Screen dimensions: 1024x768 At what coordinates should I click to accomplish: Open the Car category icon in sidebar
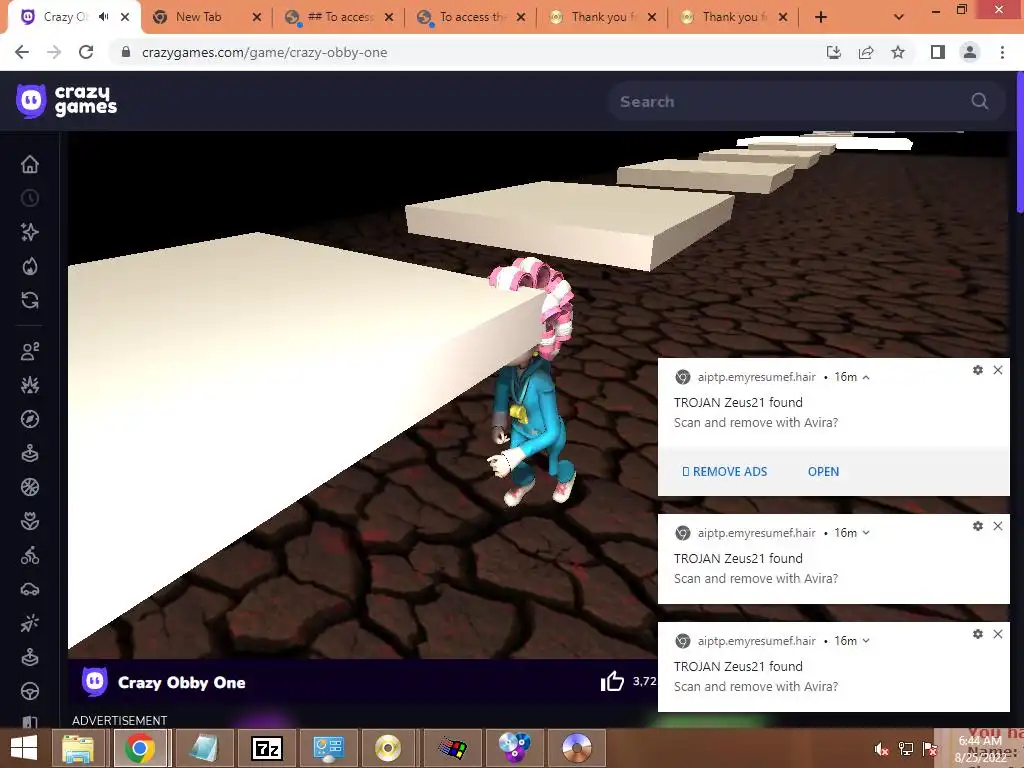pyautogui.click(x=30, y=589)
